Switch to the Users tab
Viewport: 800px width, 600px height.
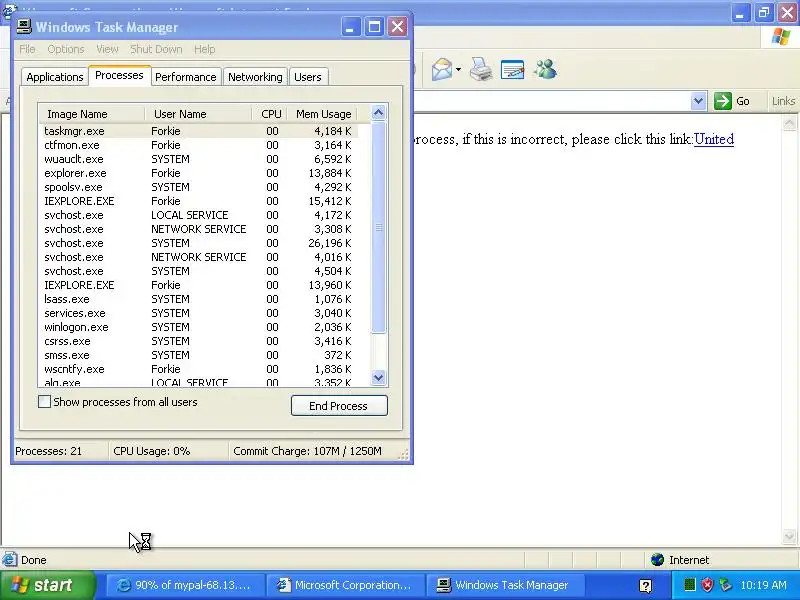point(308,77)
